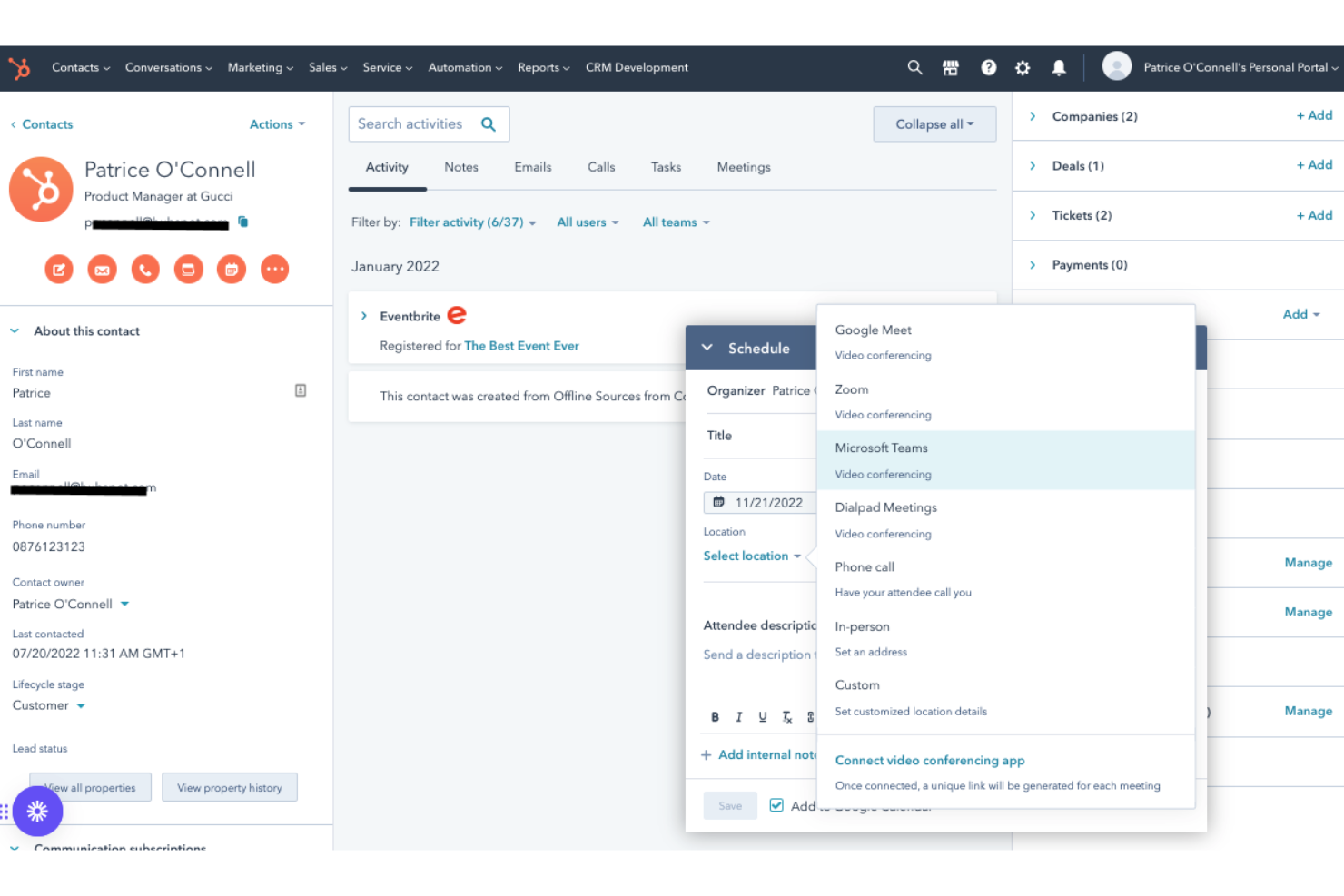Create a note with the orange note icon

(59, 269)
